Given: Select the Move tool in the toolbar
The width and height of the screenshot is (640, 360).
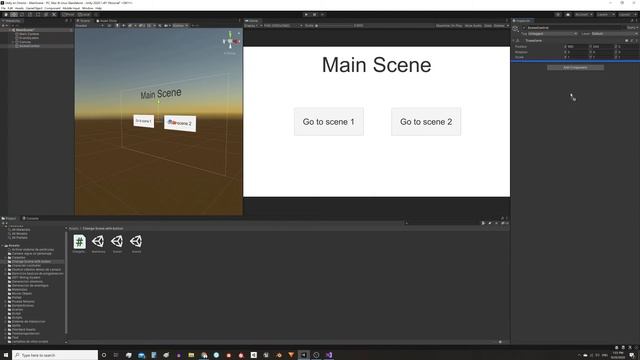Looking at the screenshot, I should pos(14,15).
